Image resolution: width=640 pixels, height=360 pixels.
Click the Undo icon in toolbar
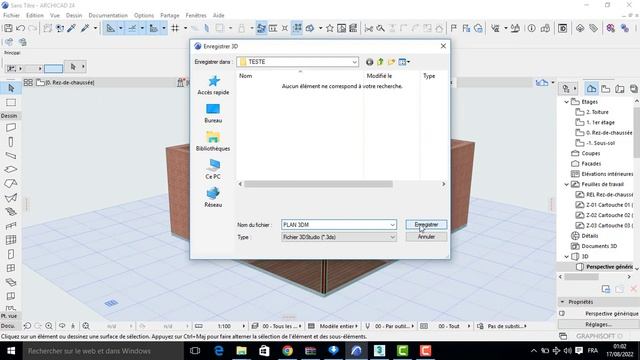(20, 28)
